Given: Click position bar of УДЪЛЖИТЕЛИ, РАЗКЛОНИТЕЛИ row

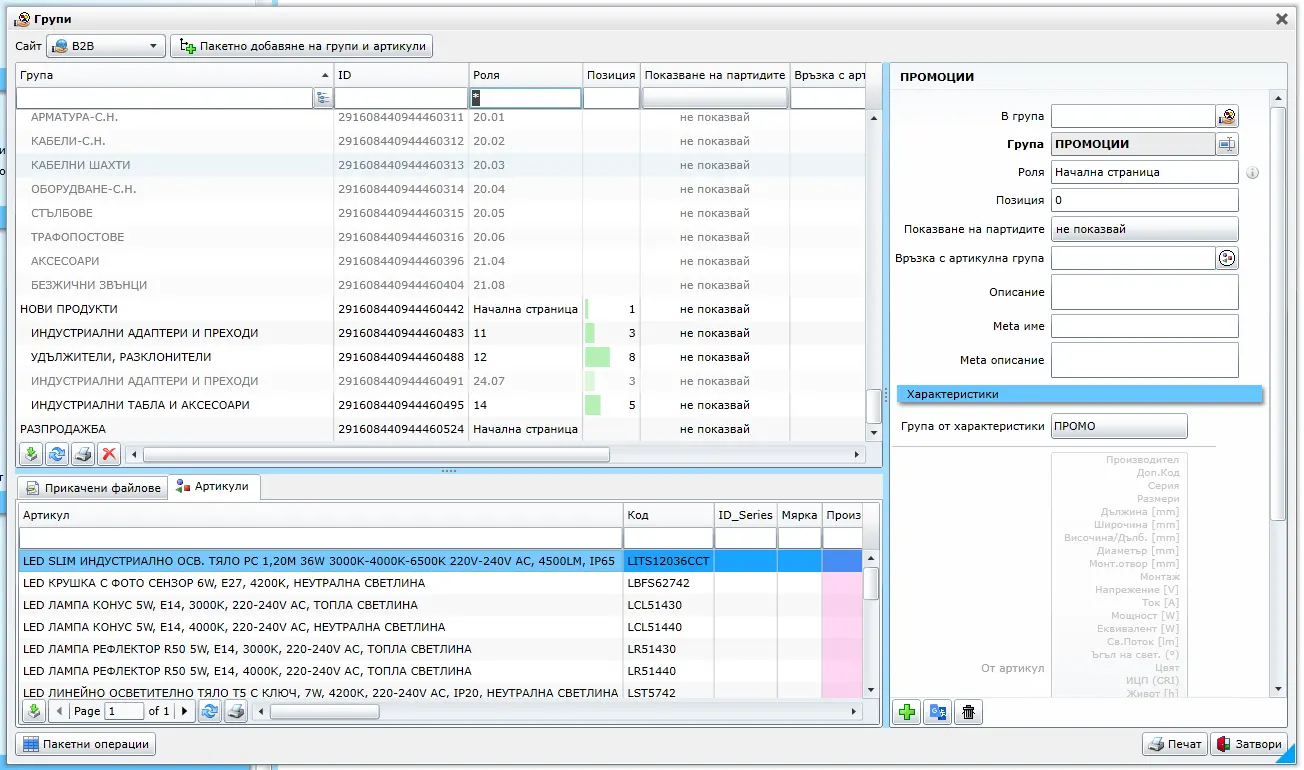Looking at the screenshot, I should (597, 357).
